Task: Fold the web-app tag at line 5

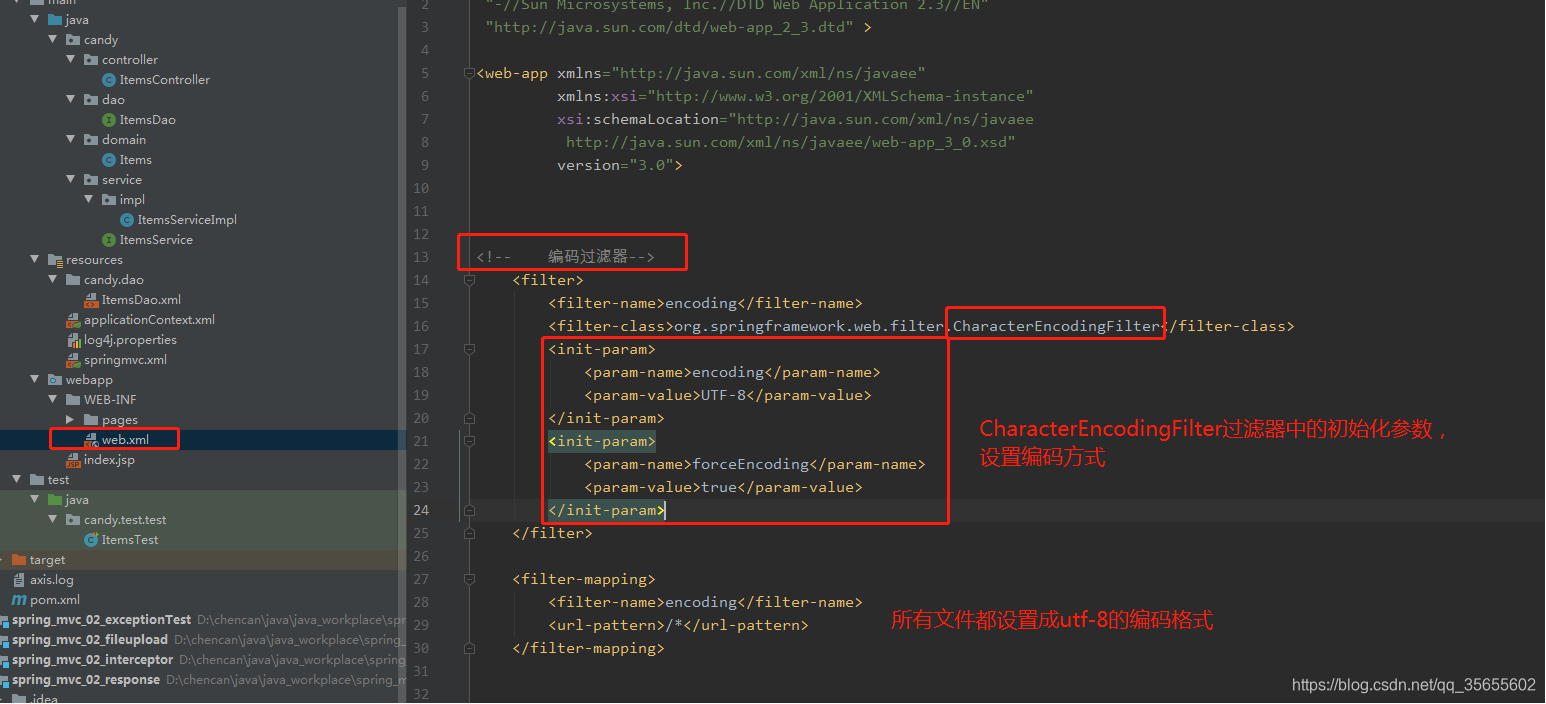Action: click(x=469, y=73)
